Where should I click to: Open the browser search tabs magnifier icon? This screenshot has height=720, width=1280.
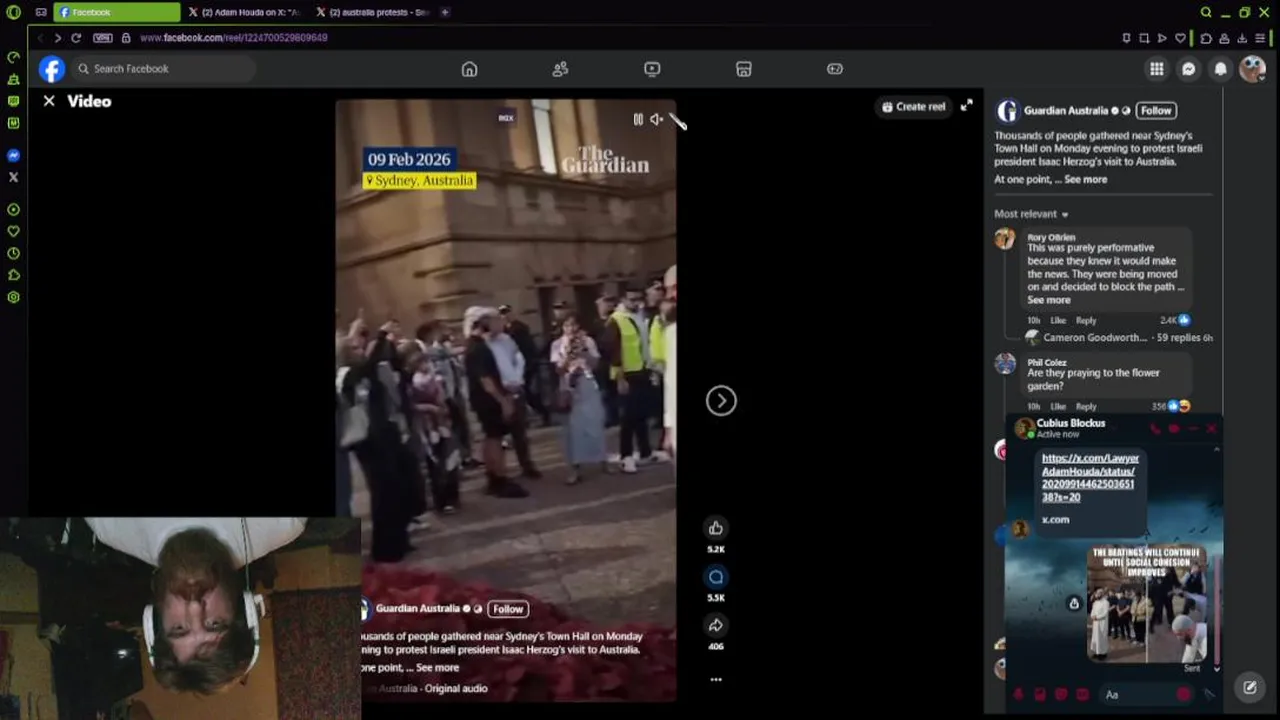point(1206,12)
